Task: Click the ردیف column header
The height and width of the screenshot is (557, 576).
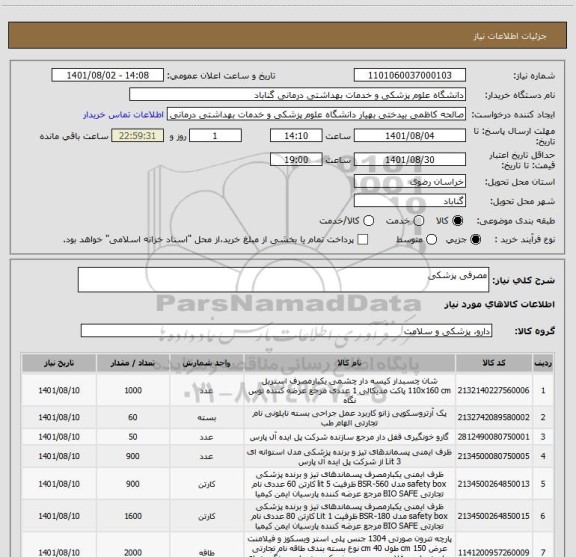Action: coord(543,363)
